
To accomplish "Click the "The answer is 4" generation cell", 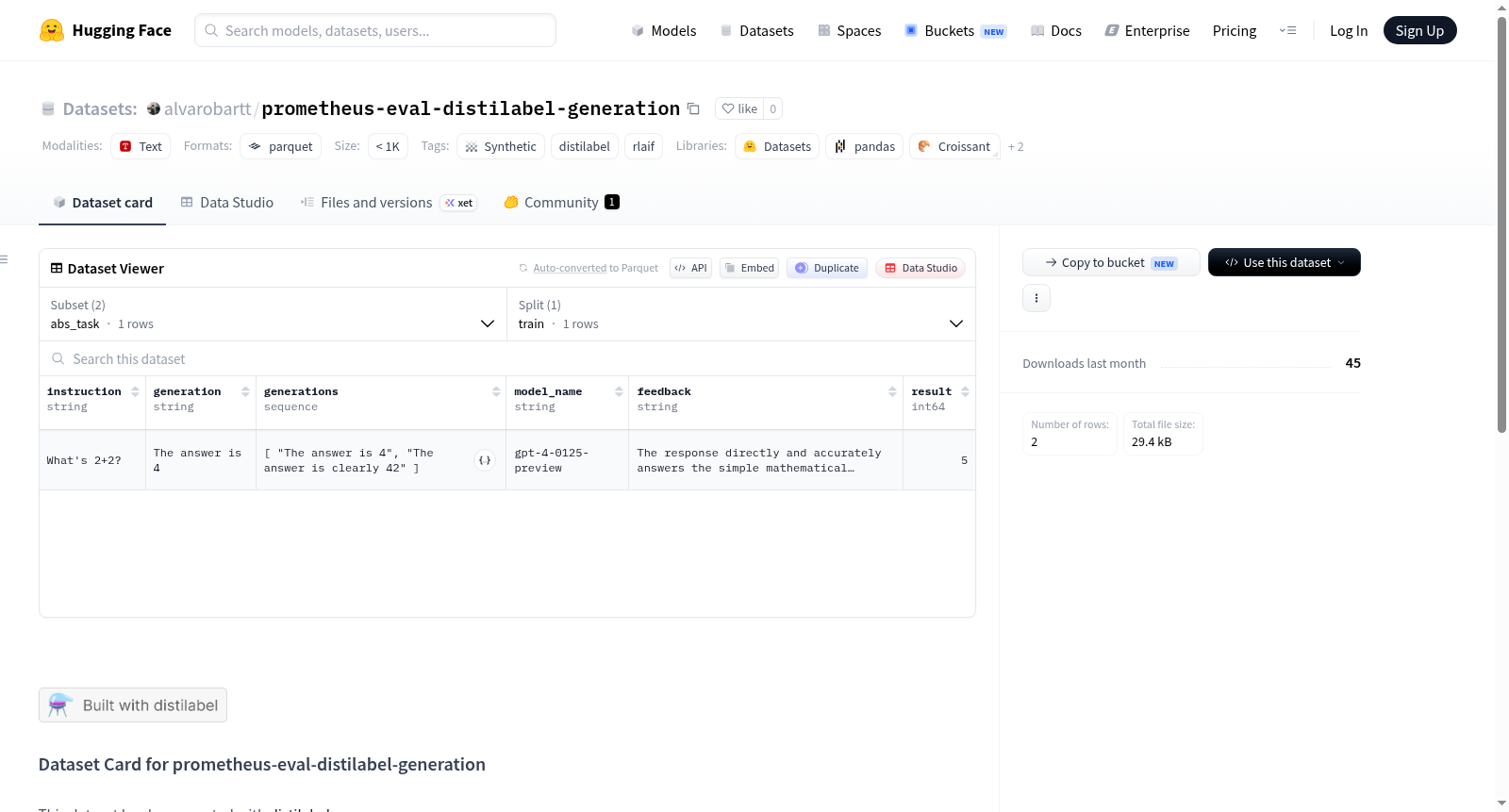I will 201,460.
